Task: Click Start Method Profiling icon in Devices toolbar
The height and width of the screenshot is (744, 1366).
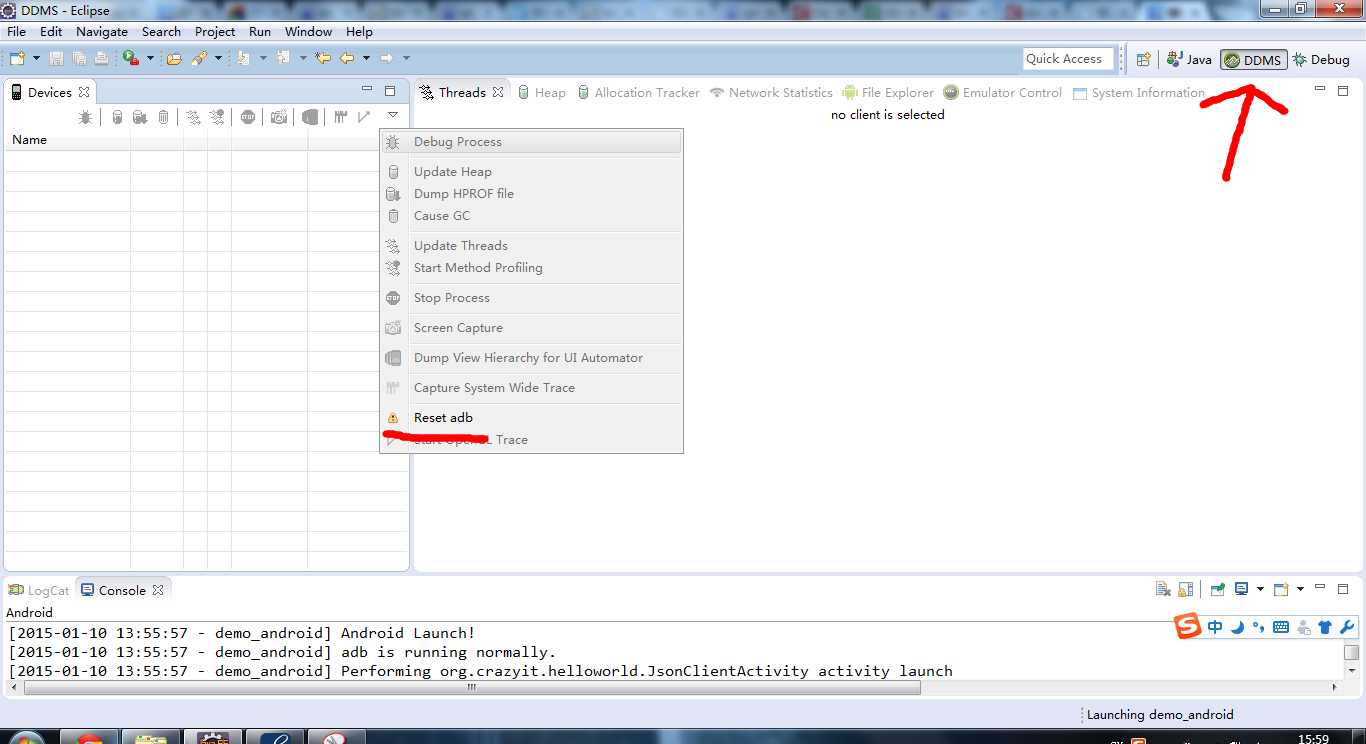Action: [x=217, y=117]
